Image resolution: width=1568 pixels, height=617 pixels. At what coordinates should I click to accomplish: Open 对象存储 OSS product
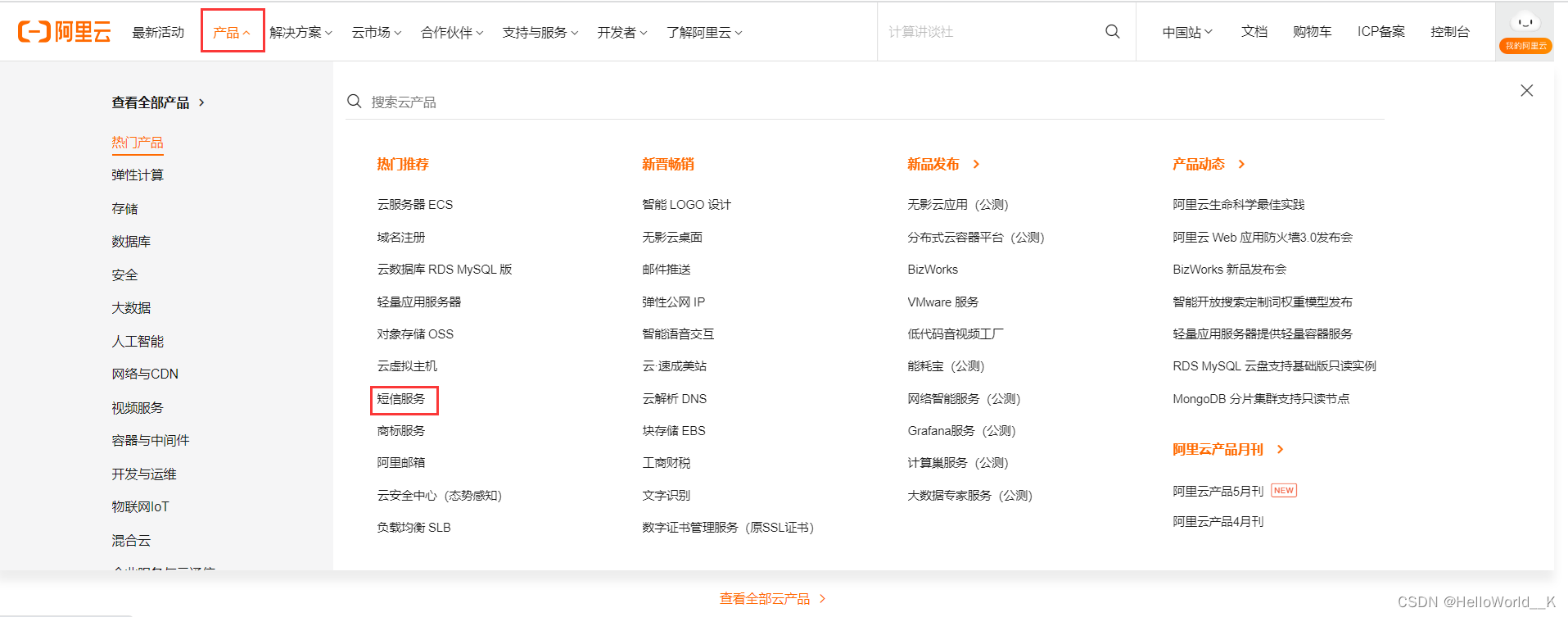click(x=415, y=334)
